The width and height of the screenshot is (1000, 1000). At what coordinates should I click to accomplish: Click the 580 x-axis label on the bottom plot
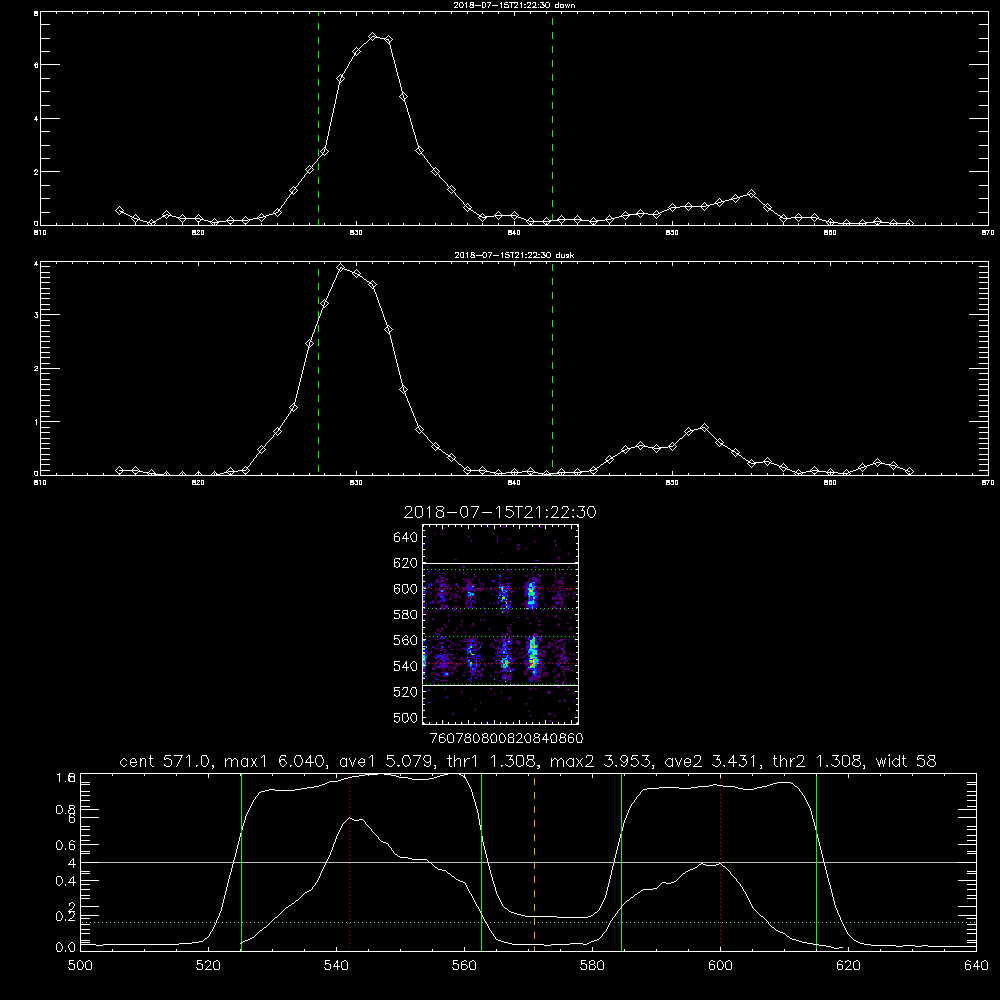click(592, 966)
